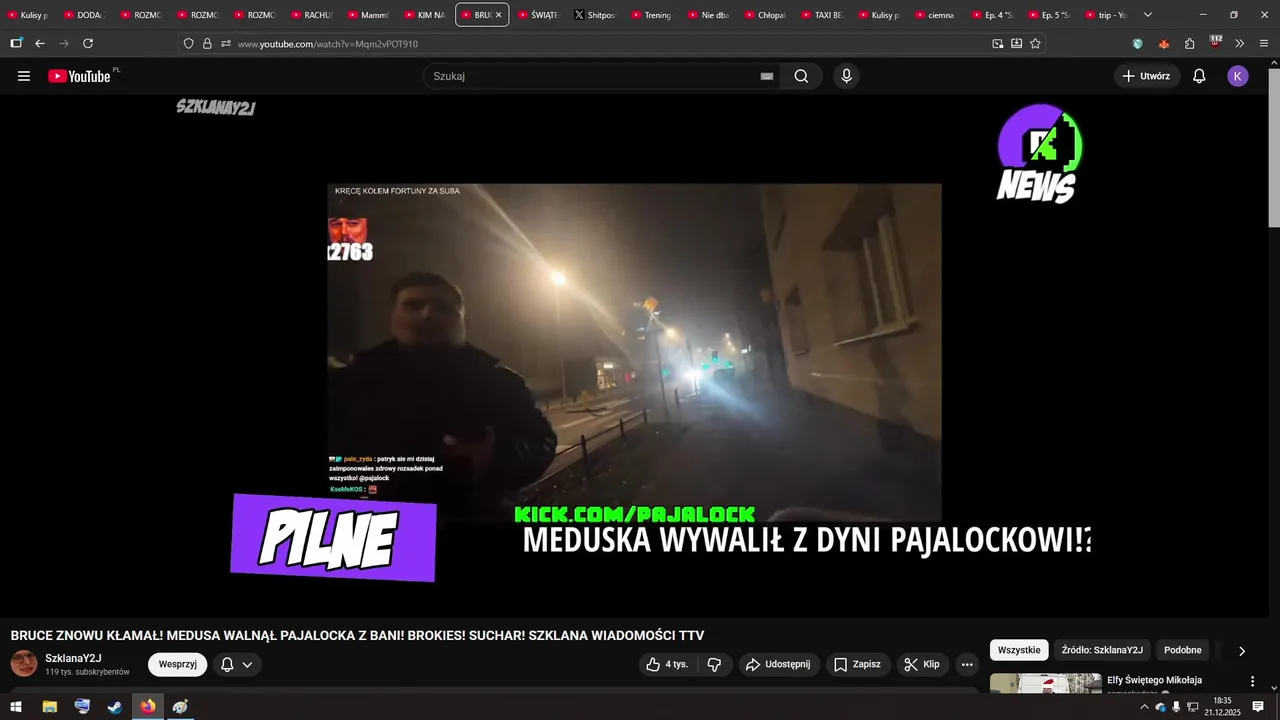
Task: Select the Podobne filter chip
Action: pyautogui.click(x=1183, y=650)
